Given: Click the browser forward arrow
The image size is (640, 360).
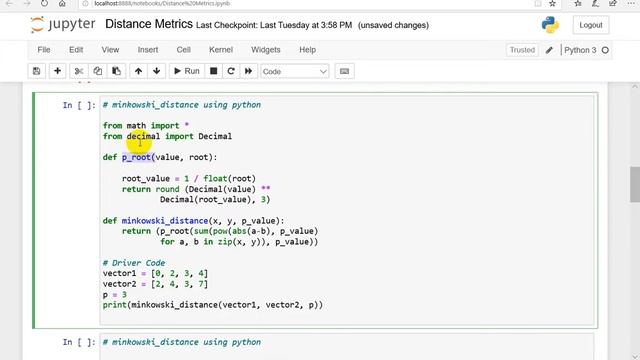Looking at the screenshot, I should (27, 3).
